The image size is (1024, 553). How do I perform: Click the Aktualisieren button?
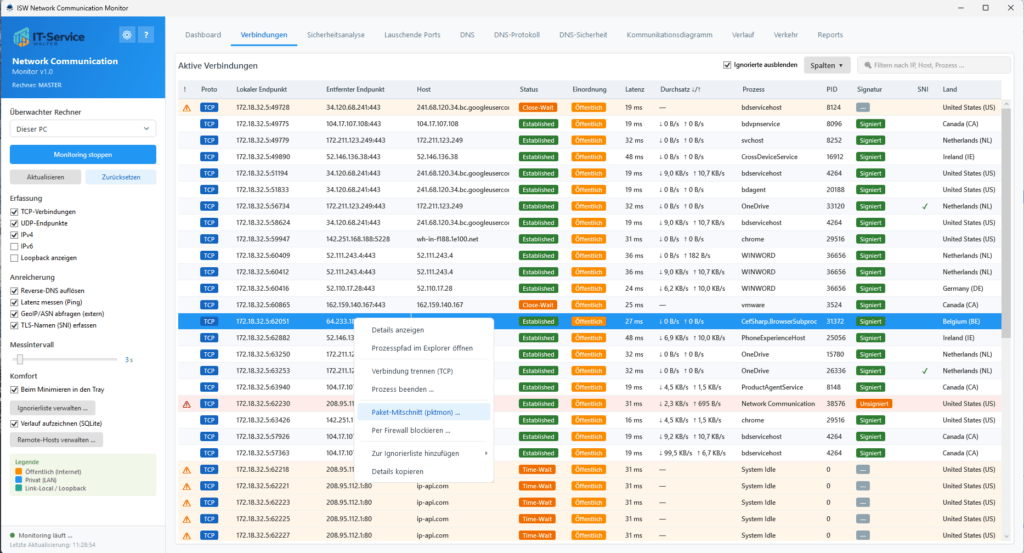(x=46, y=177)
